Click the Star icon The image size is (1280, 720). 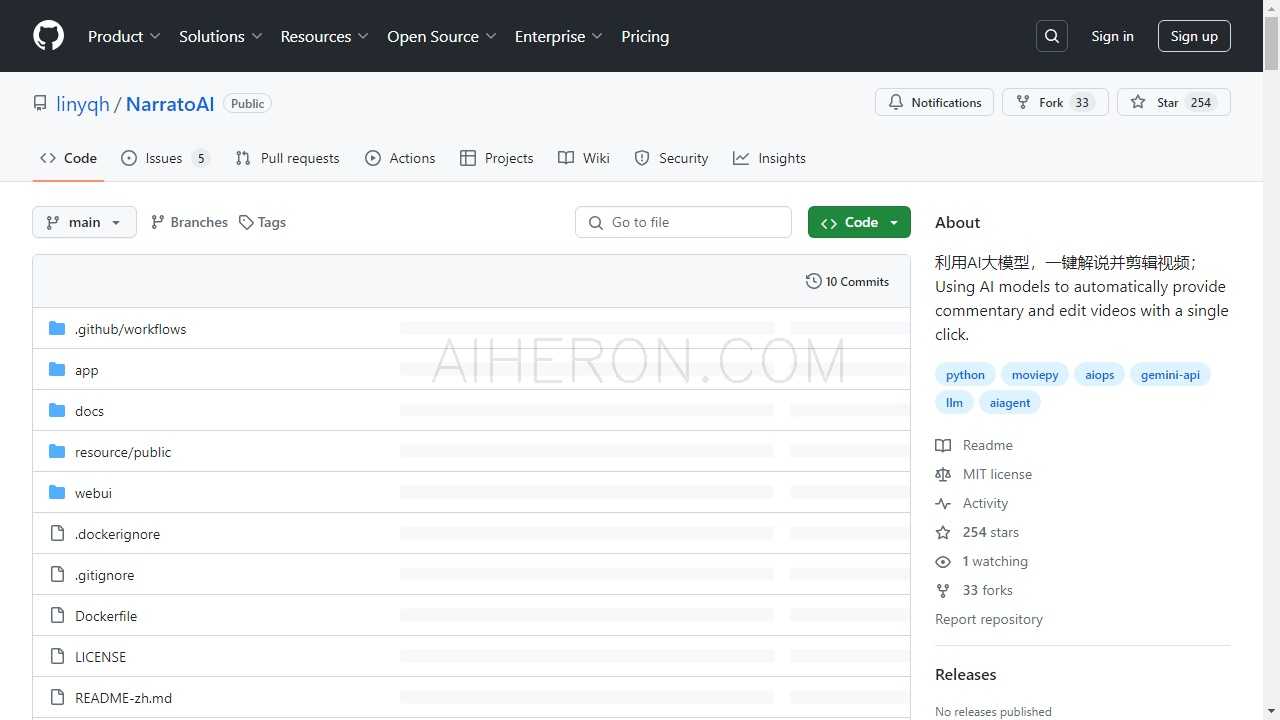(x=1138, y=102)
